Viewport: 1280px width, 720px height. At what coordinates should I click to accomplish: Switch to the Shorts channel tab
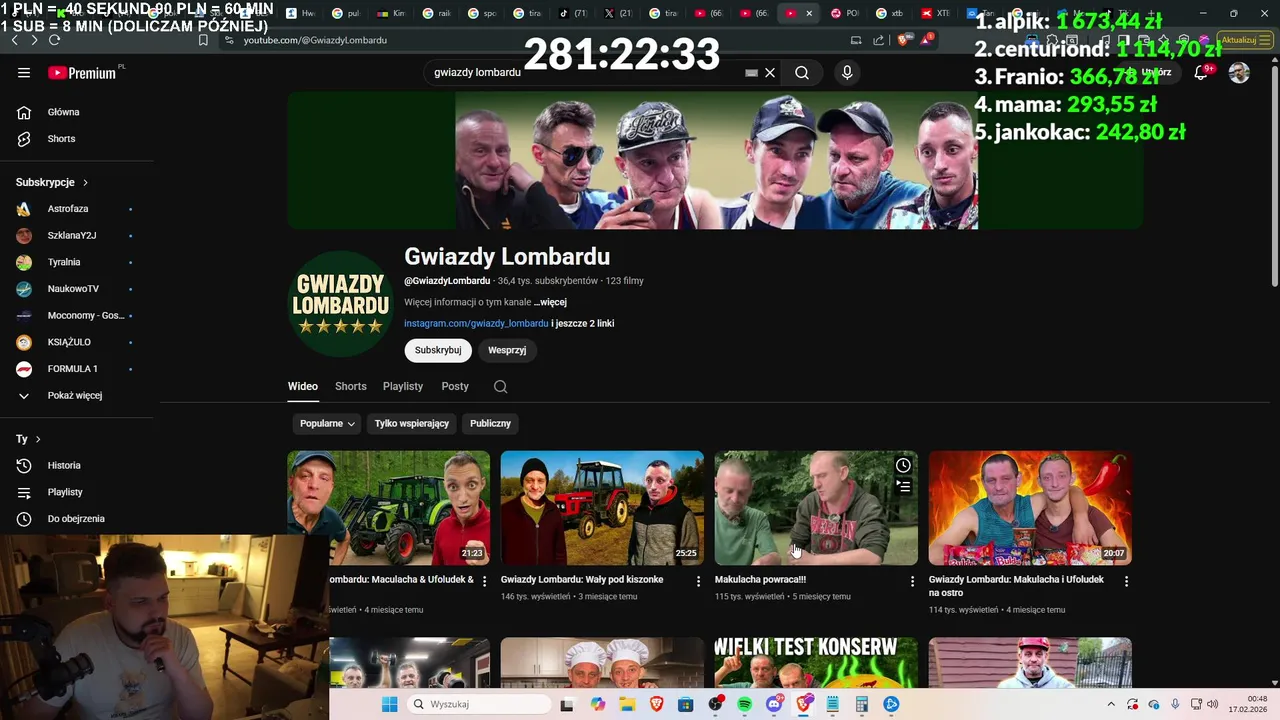[x=351, y=386]
